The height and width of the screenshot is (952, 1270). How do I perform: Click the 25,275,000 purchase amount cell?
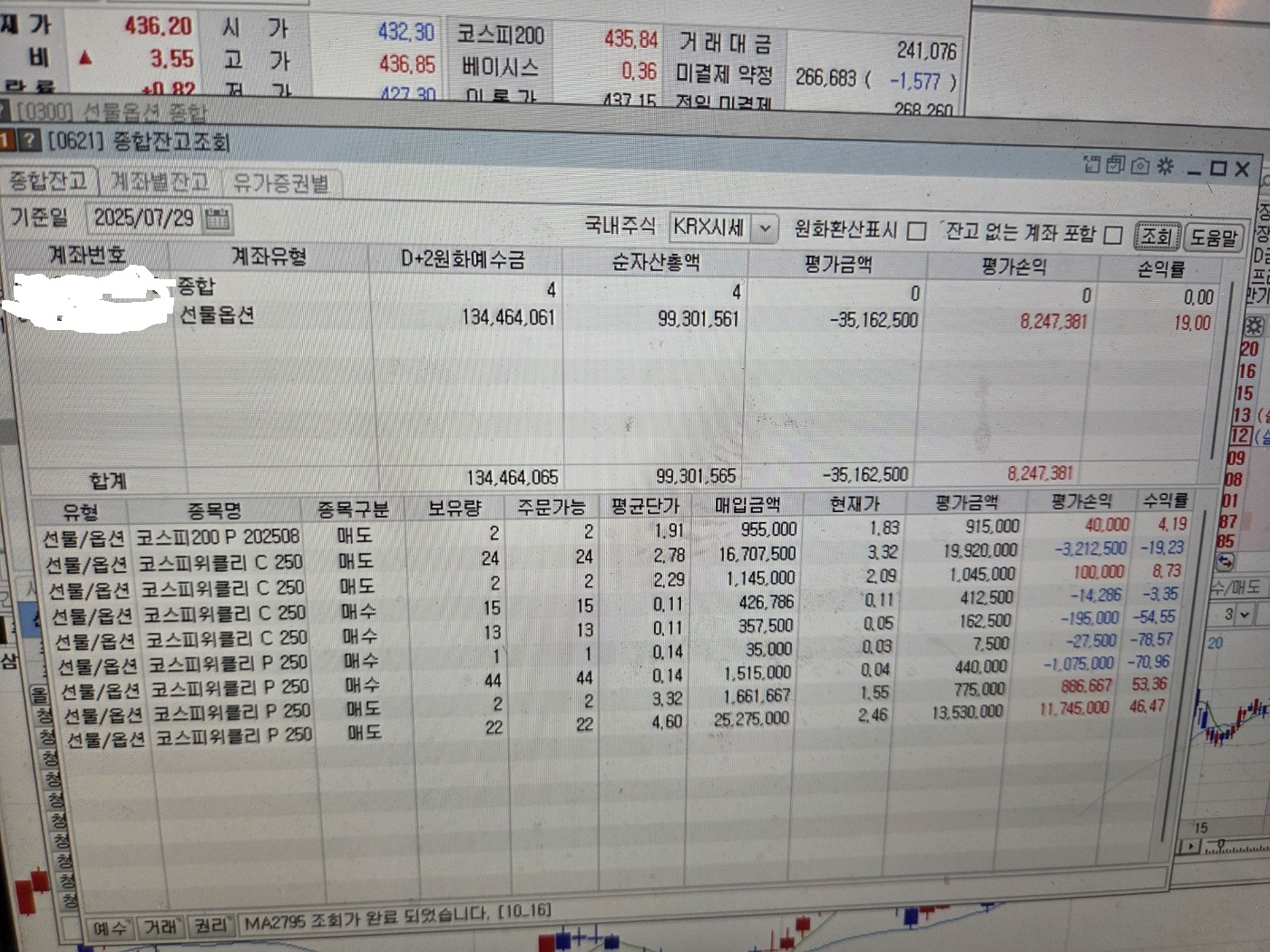pyautogui.click(x=752, y=719)
